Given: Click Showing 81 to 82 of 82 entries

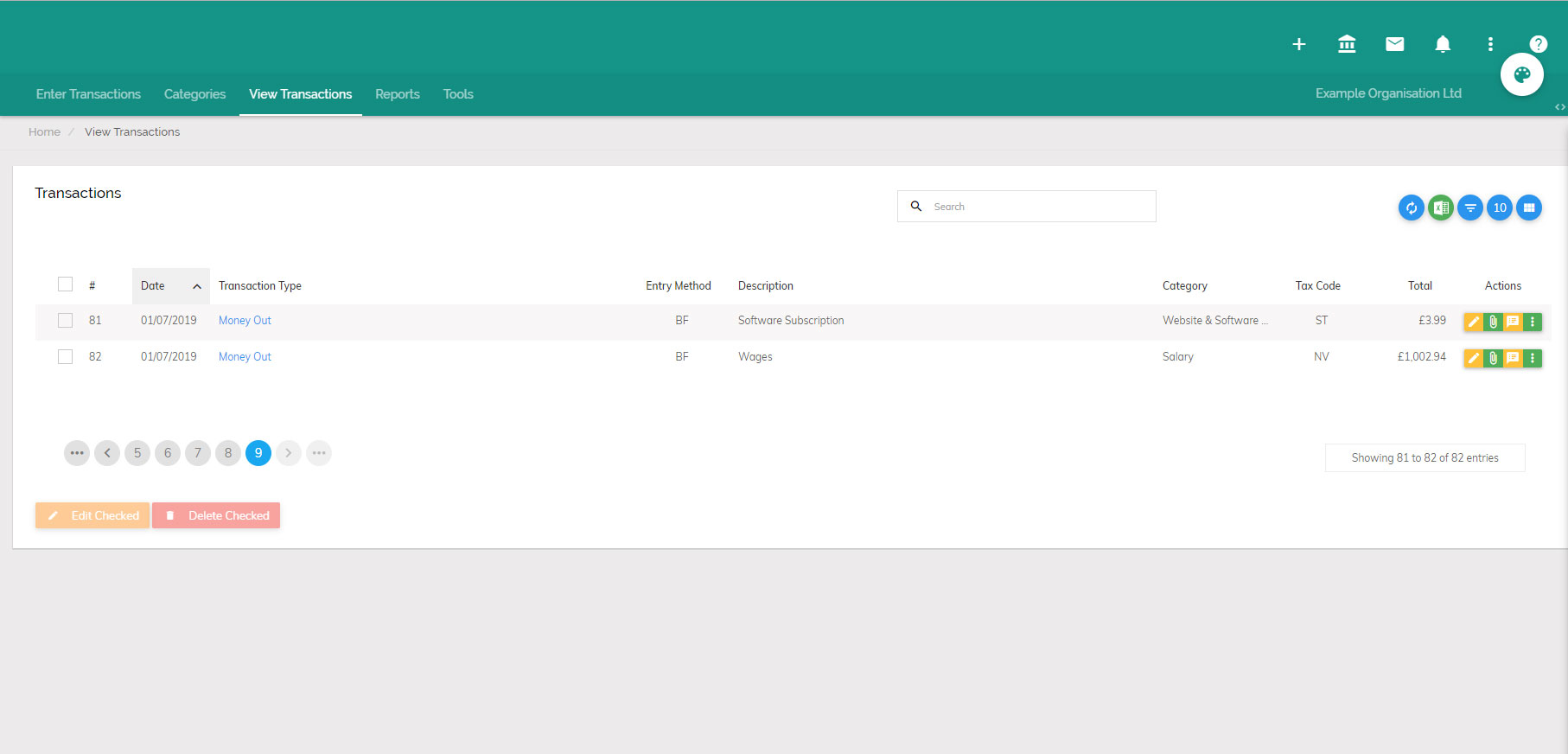Looking at the screenshot, I should 1425,457.
